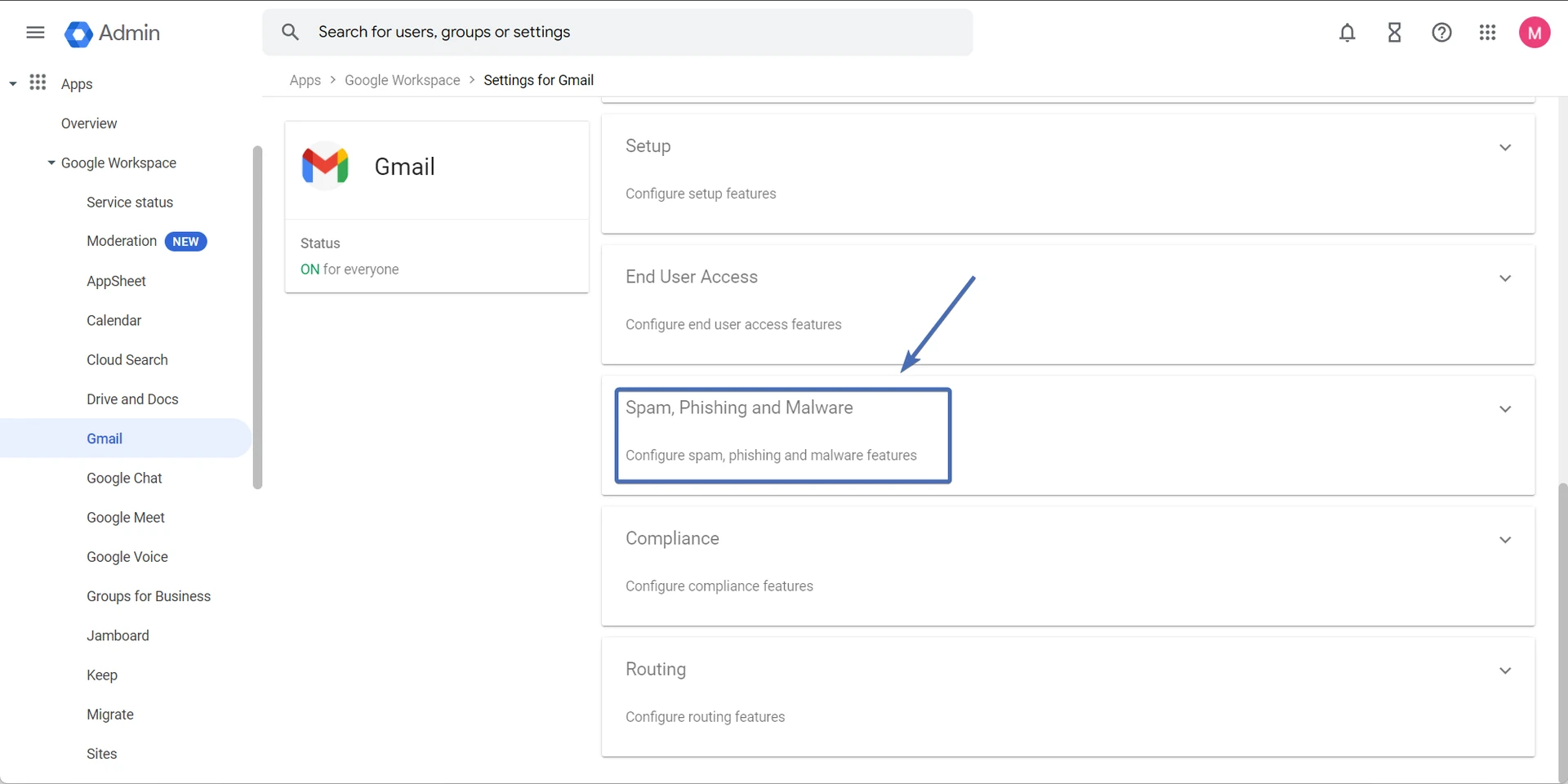1568x784 pixels.
Task: Expand the Routing section chevron
Action: coord(1504,670)
